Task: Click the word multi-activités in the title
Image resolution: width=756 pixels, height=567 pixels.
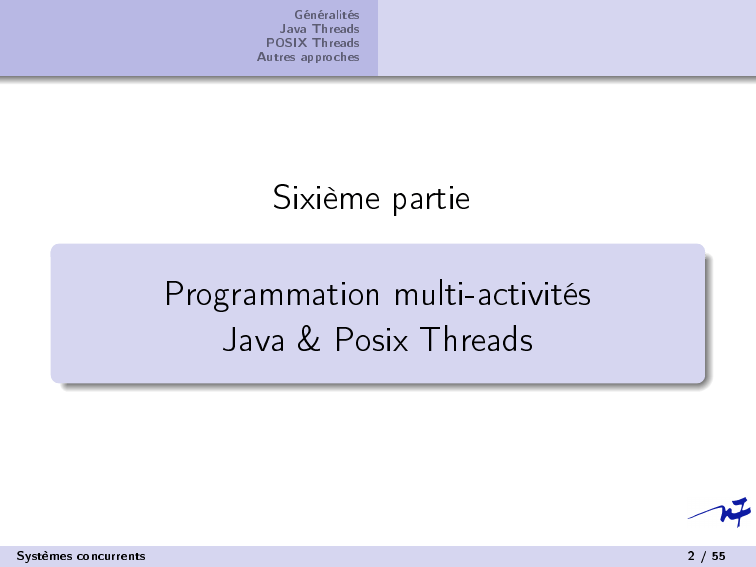Action: (492, 295)
